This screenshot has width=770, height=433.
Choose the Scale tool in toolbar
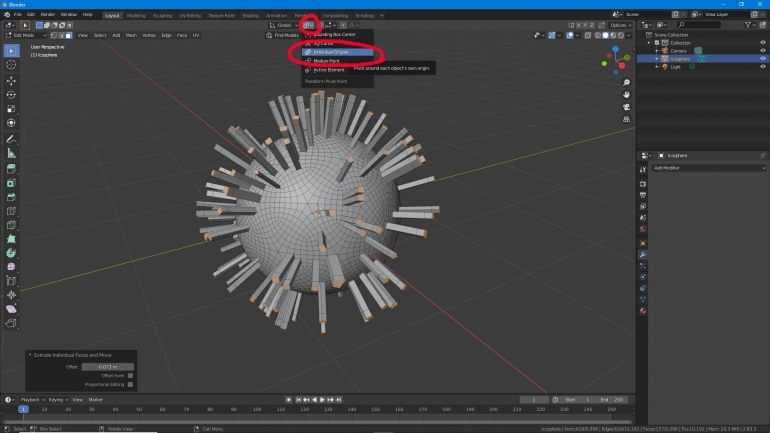tap(11, 109)
